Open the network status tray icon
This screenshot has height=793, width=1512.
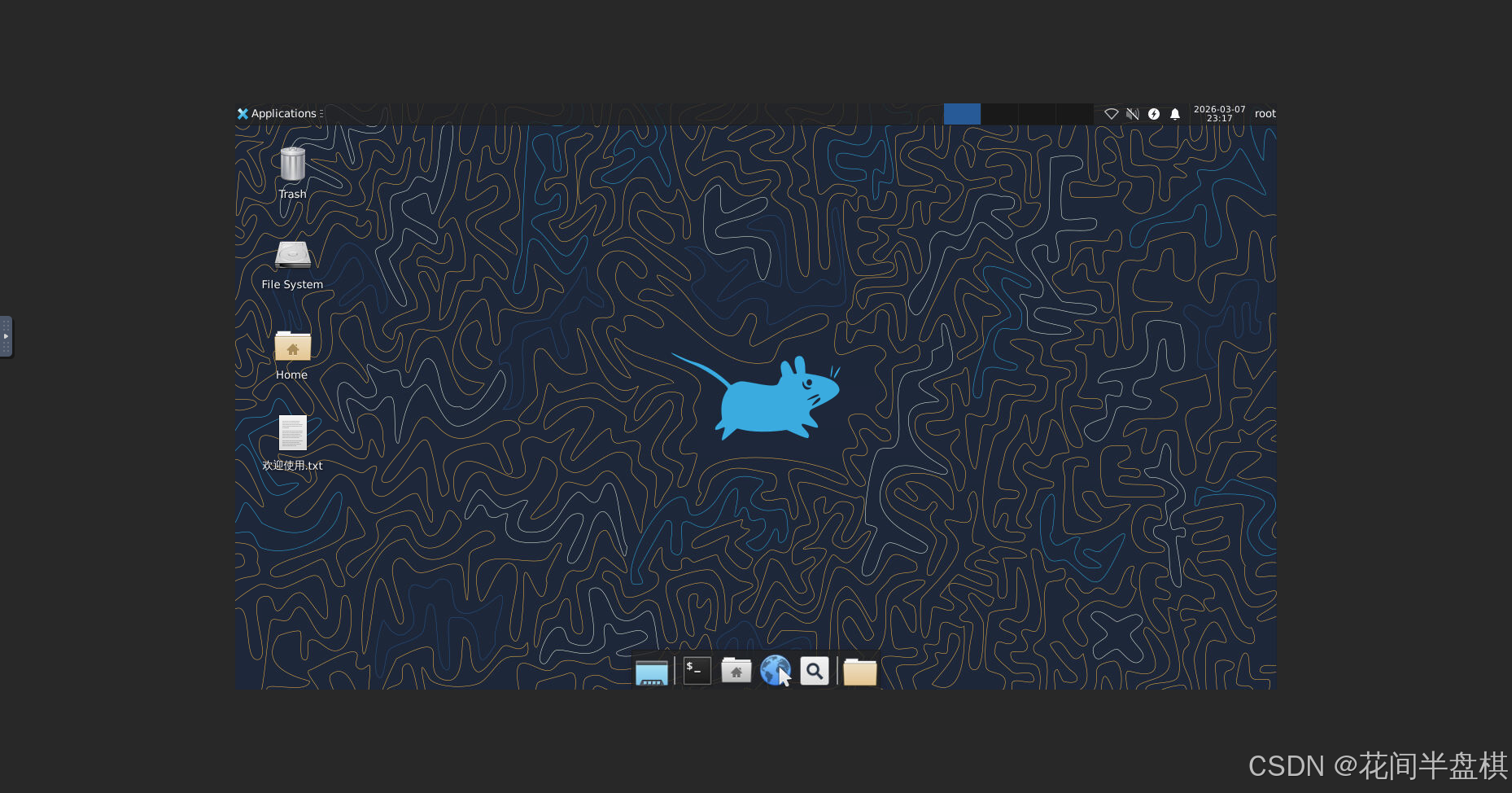pos(1111,114)
